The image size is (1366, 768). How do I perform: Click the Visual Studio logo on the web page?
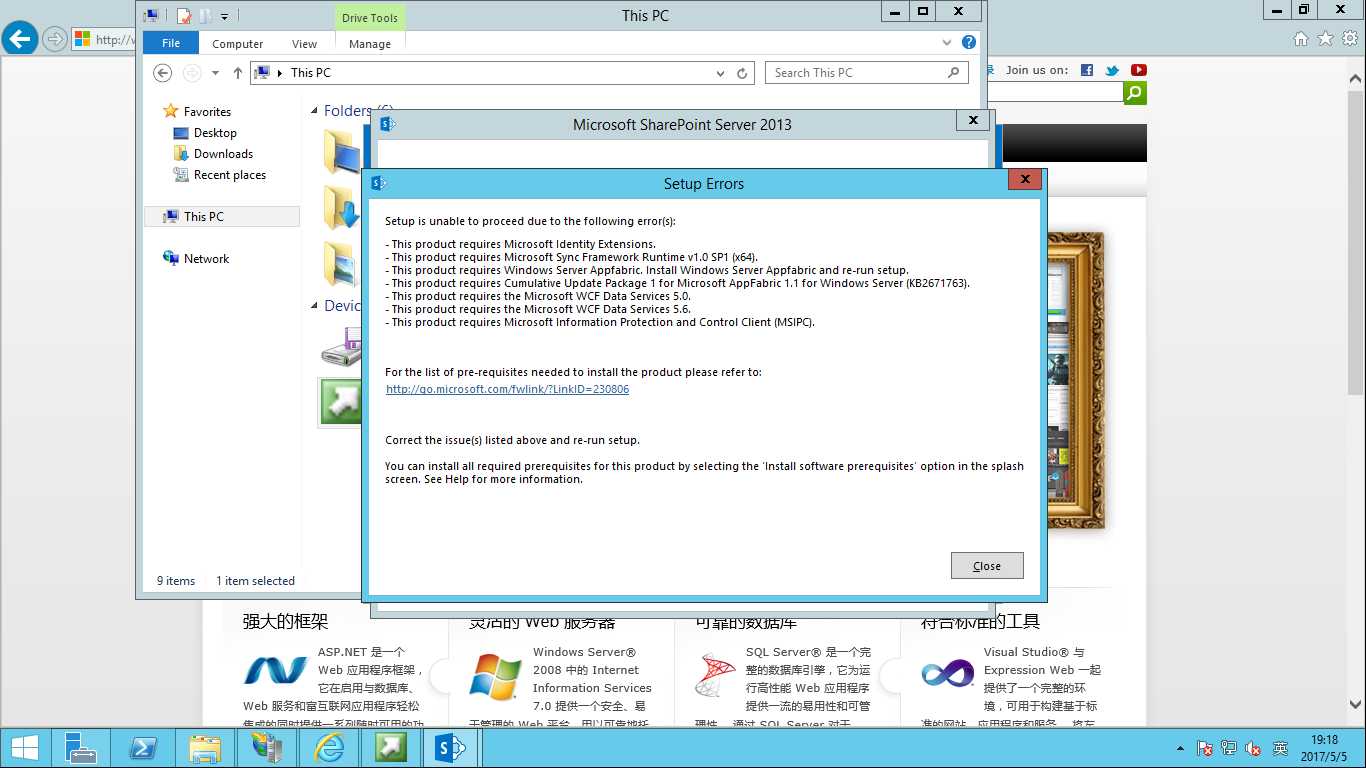click(947, 673)
